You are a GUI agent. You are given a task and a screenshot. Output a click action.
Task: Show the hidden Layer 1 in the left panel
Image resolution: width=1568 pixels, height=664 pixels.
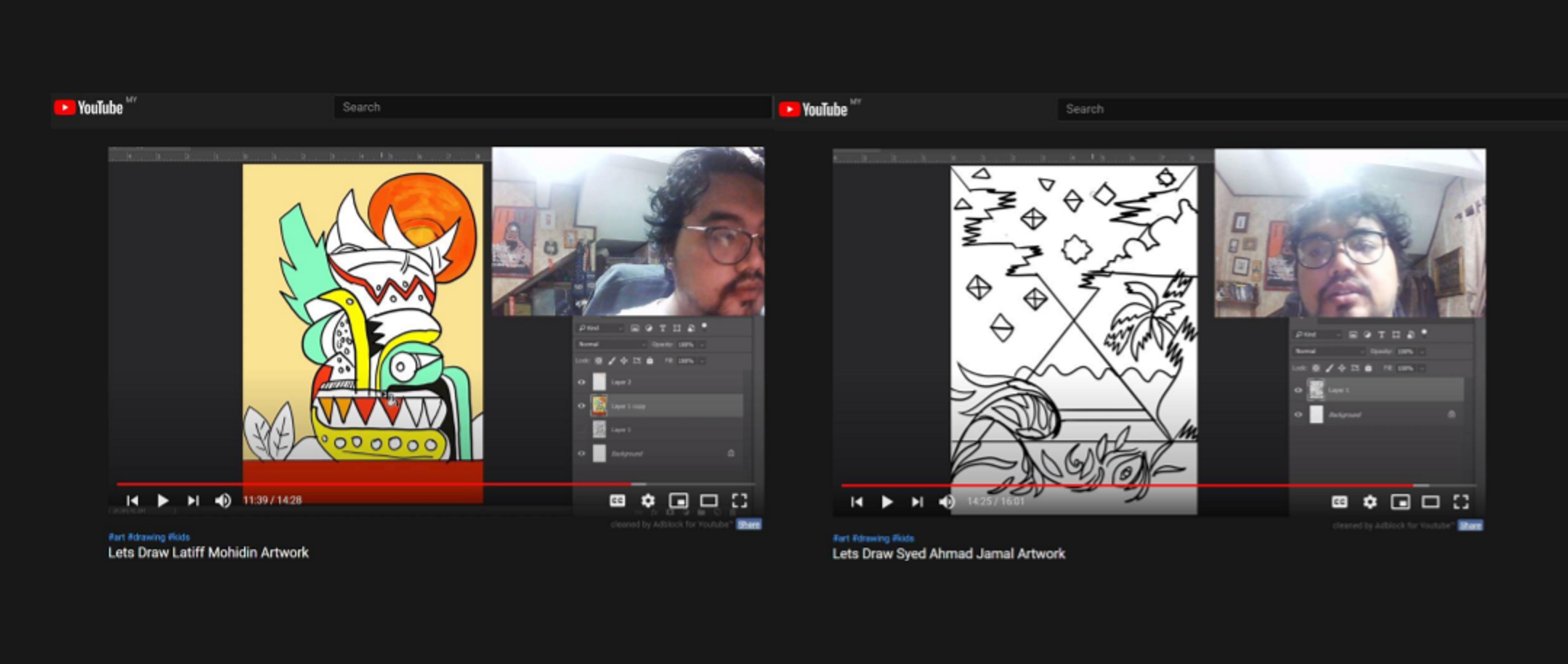[581, 430]
